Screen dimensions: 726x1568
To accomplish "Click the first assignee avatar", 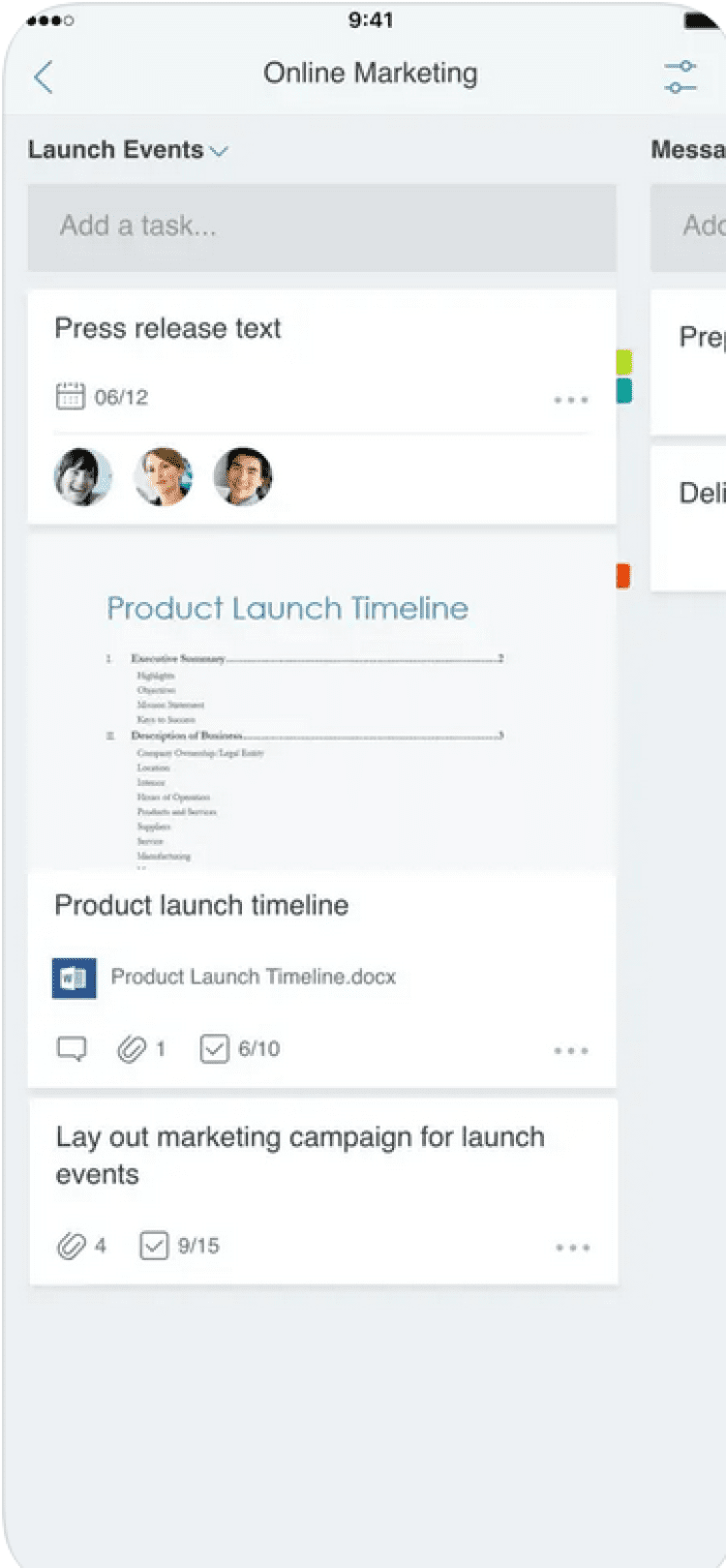I will [83, 476].
